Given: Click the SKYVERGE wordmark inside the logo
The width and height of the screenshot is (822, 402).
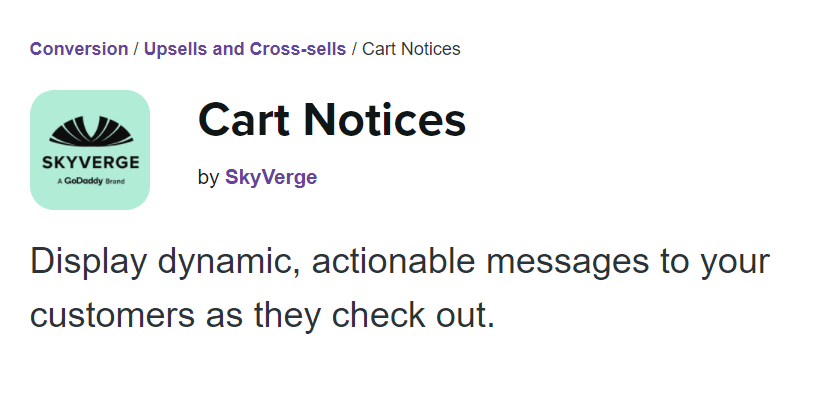Looking at the screenshot, I should [91, 162].
